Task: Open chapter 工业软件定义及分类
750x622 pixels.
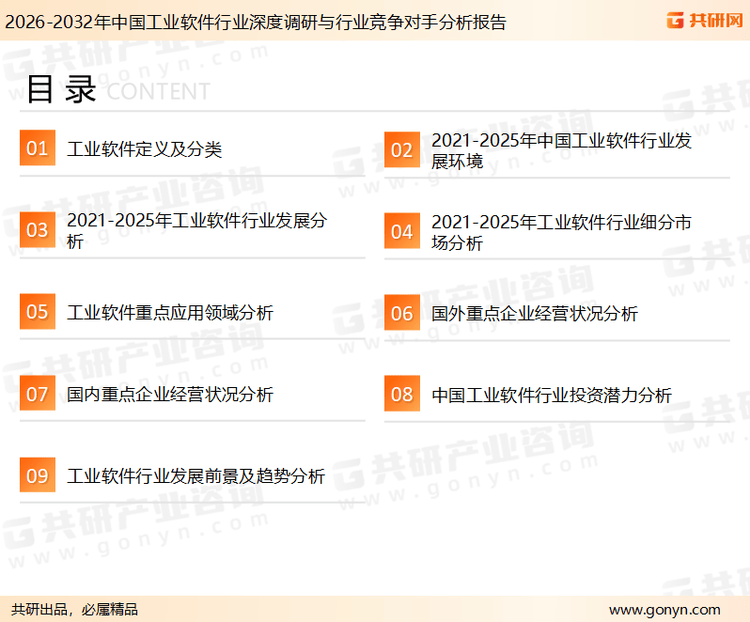Action: coord(144,150)
